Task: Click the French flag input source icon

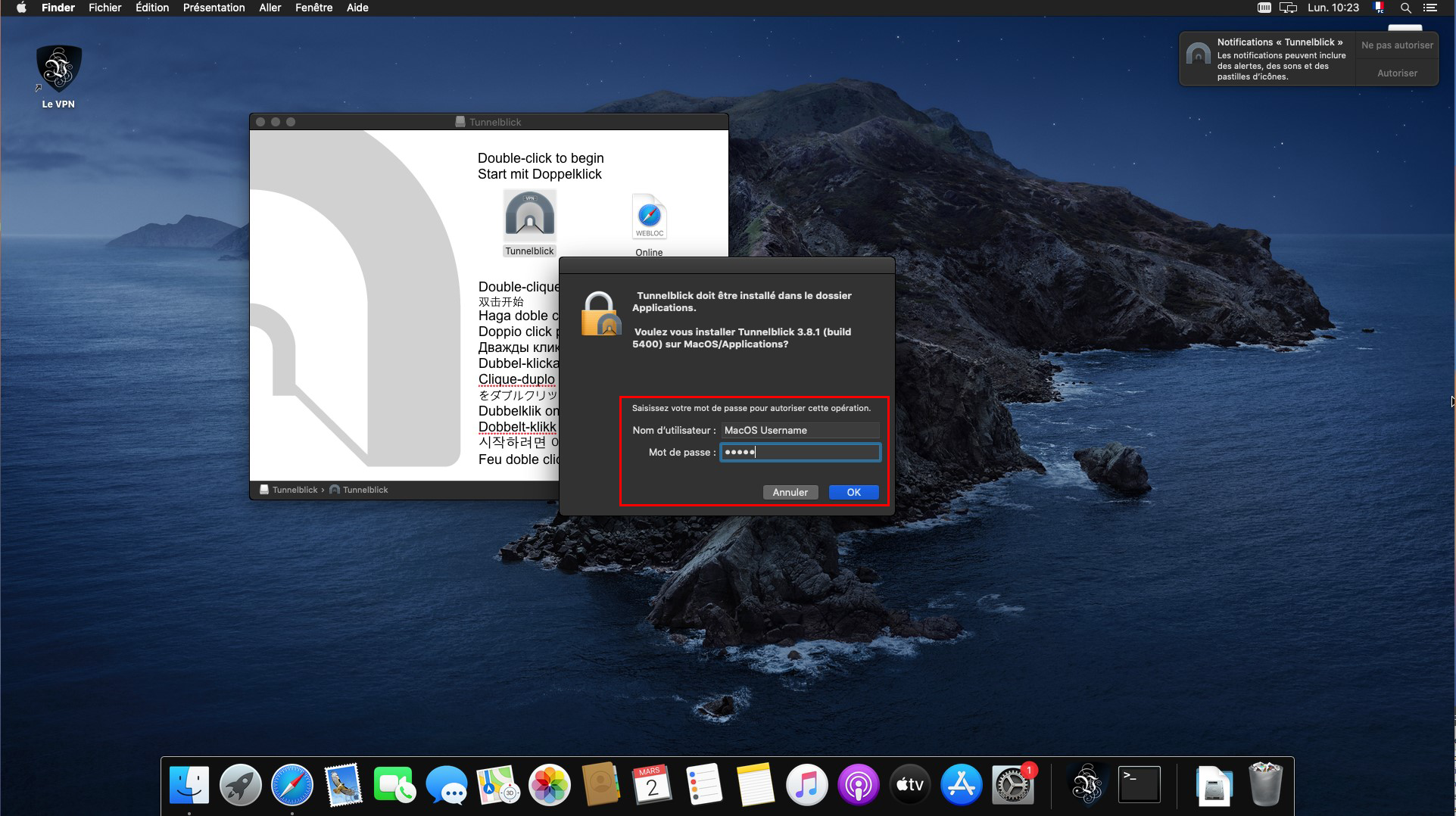Action: [1380, 8]
